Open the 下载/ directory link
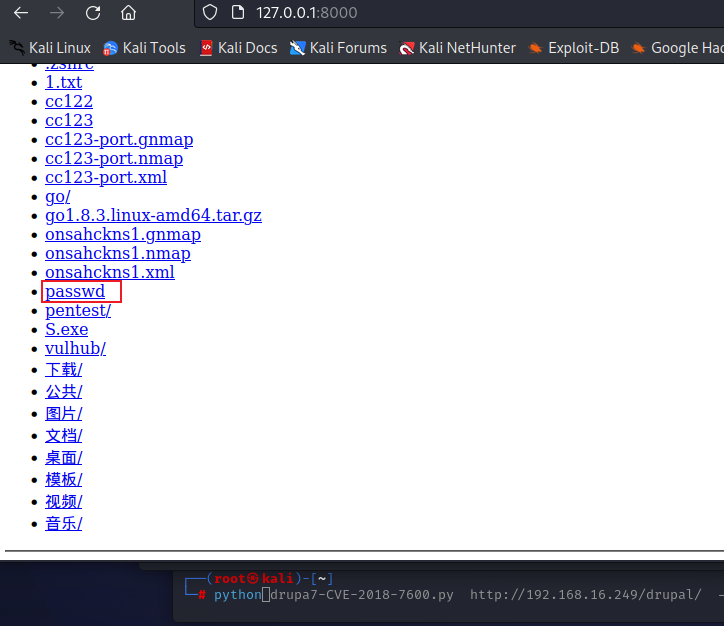This screenshot has height=626, width=724. tap(63, 370)
